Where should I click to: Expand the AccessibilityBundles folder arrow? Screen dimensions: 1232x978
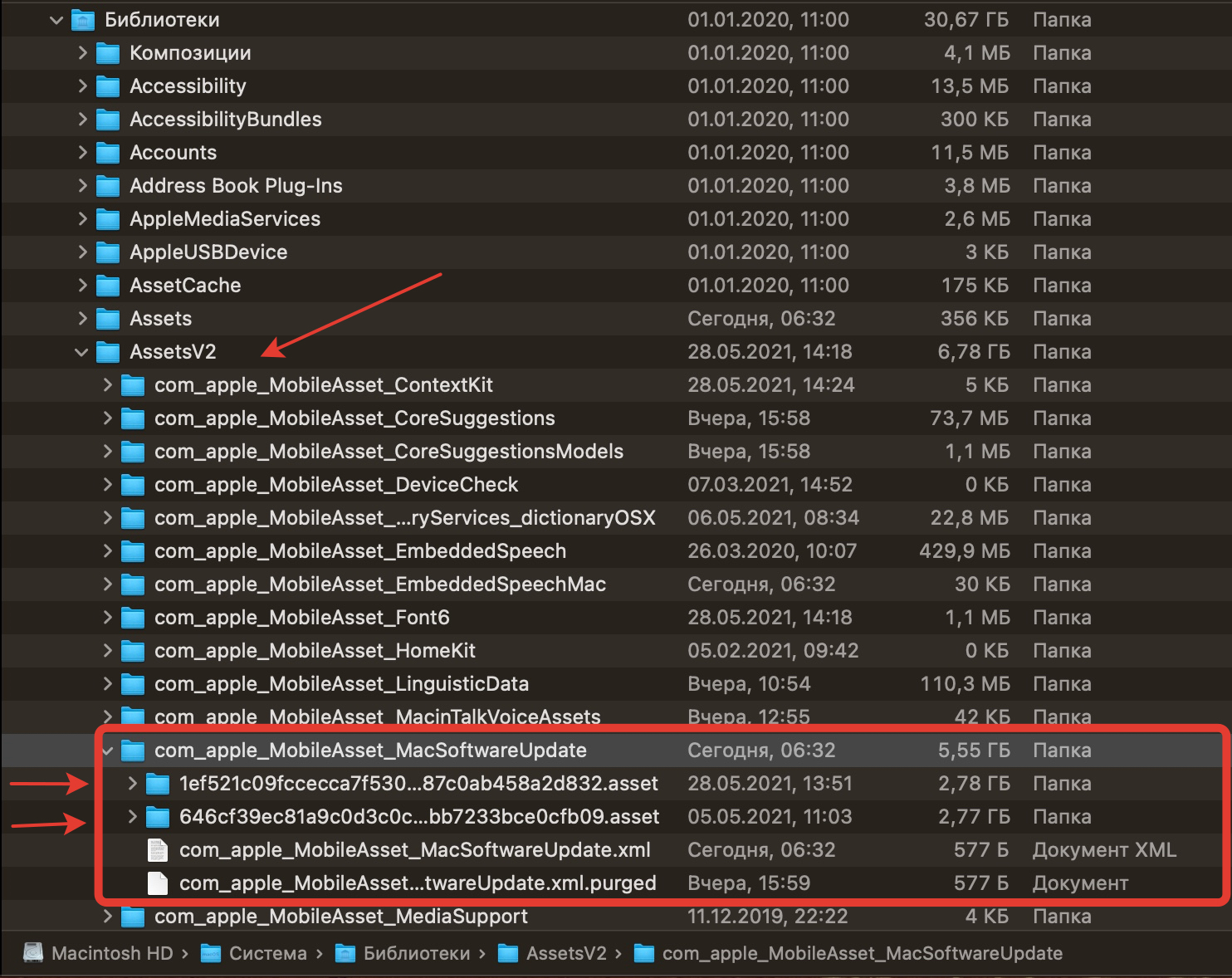(x=82, y=120)
